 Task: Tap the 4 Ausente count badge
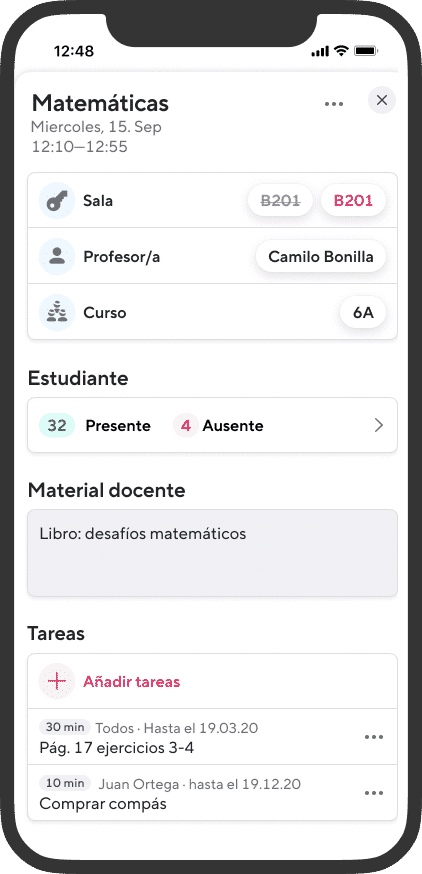coord(186,426)
